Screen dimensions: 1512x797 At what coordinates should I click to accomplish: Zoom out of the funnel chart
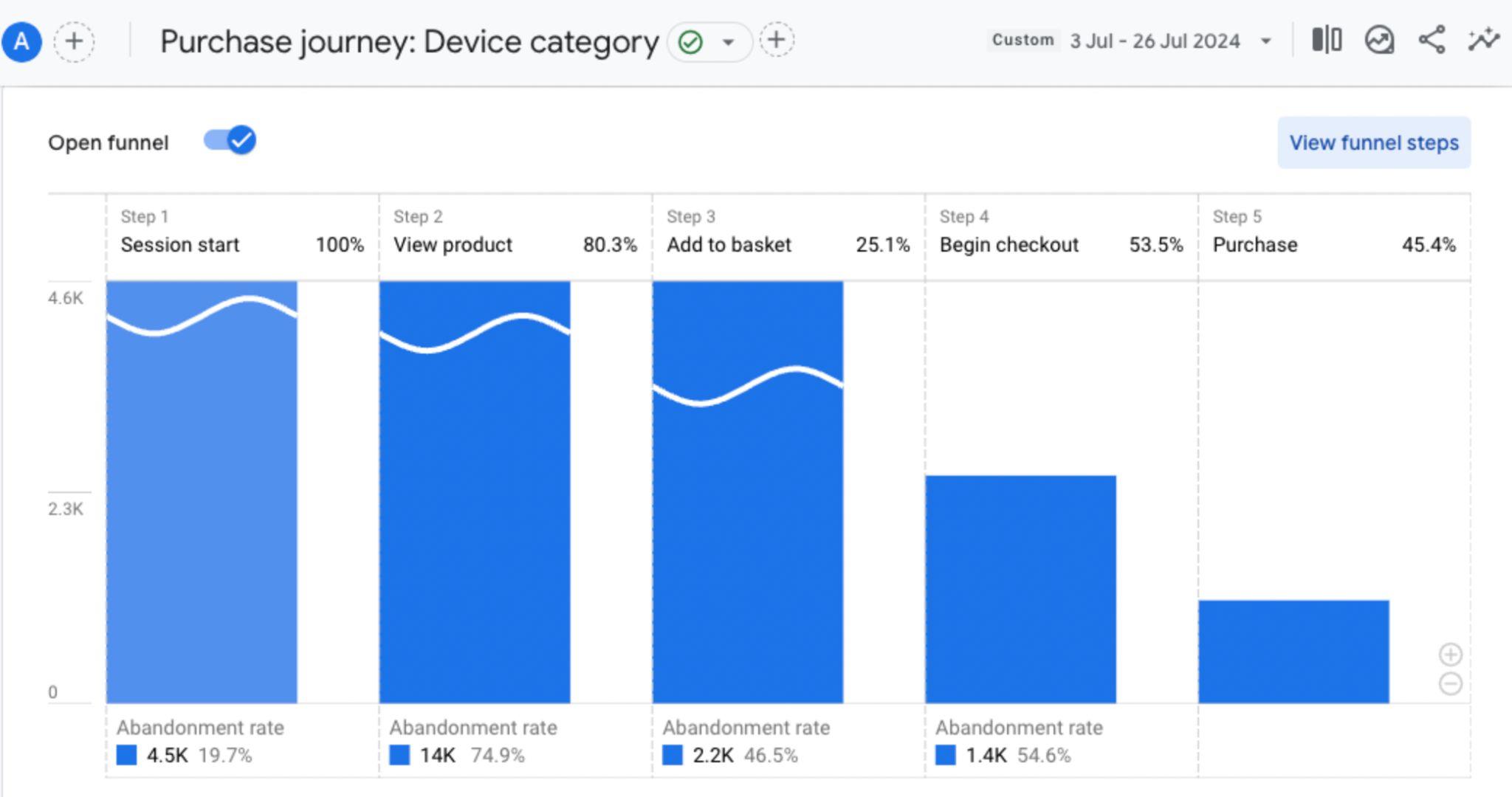[1450, 684]
